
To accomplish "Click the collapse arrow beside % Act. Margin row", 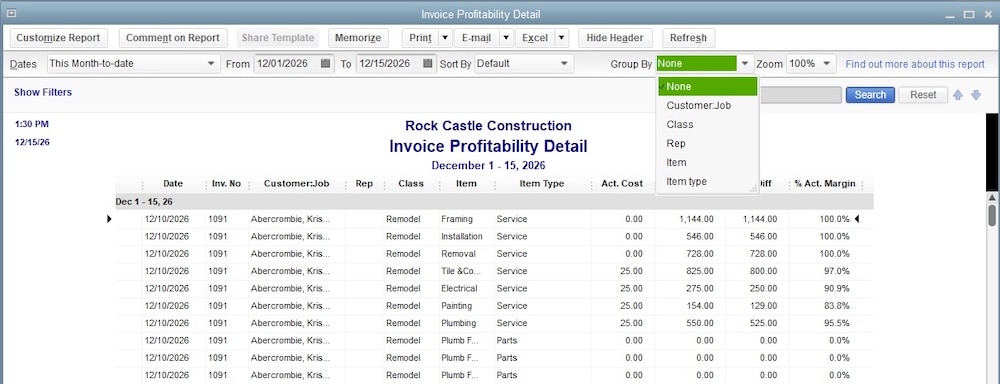I will pyautogui.click(x=857, y=219).
